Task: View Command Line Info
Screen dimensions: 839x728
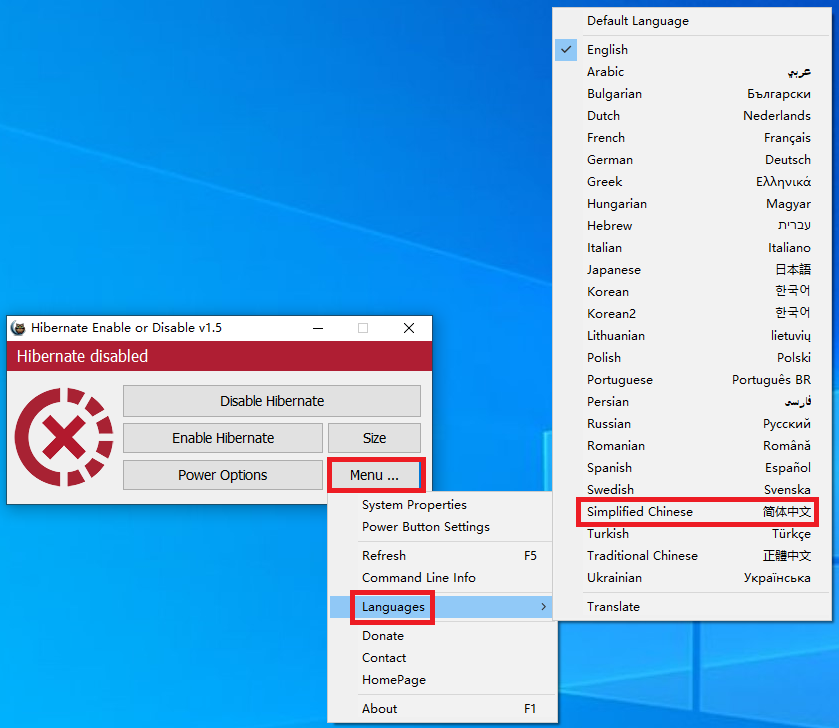Action: (x=417, y=577)
